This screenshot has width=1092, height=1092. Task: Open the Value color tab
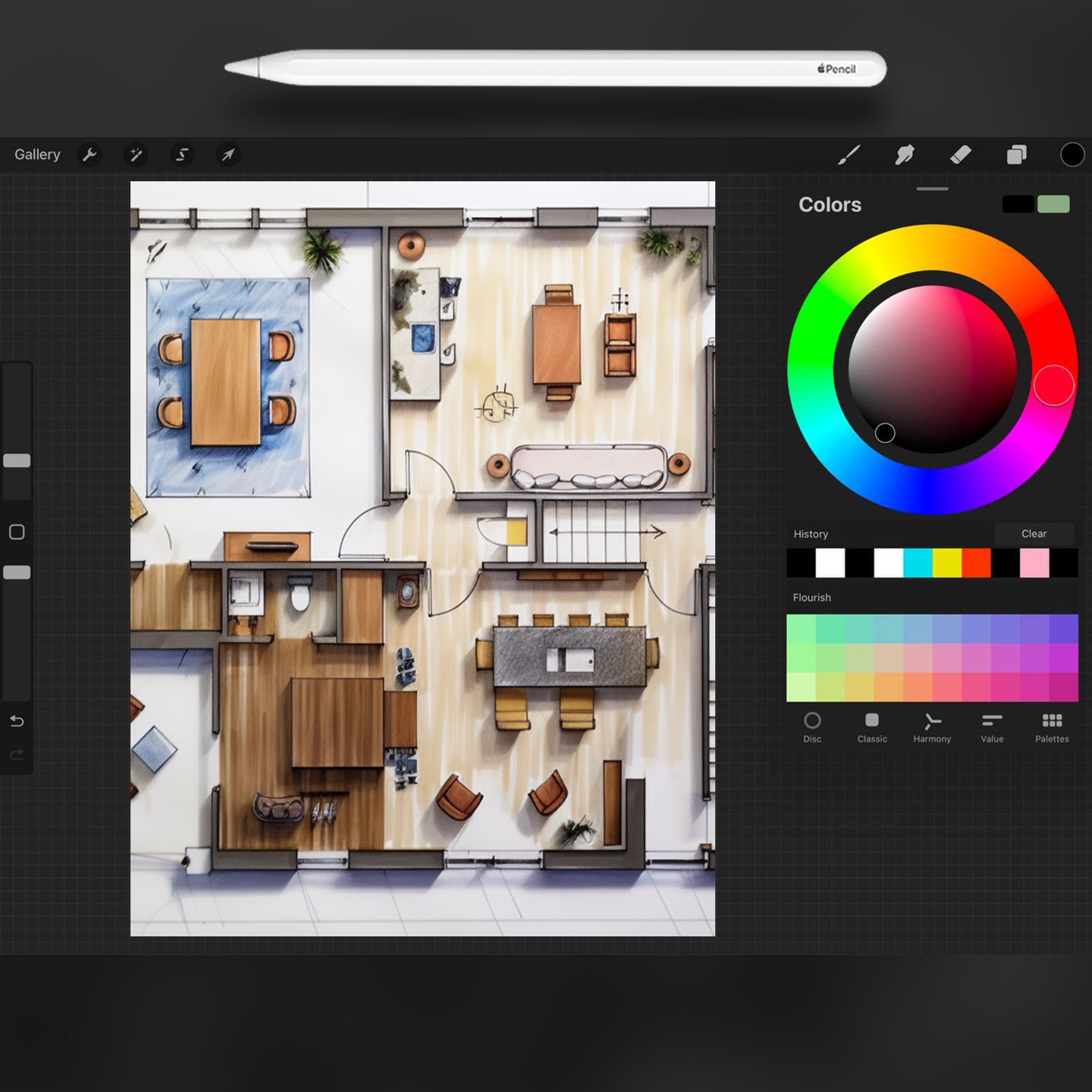coord(992,727)
